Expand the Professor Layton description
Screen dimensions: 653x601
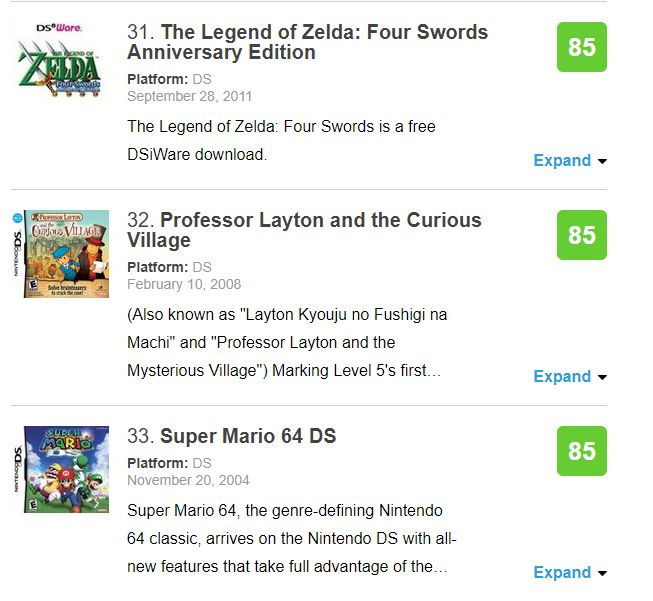click(562, 377)
